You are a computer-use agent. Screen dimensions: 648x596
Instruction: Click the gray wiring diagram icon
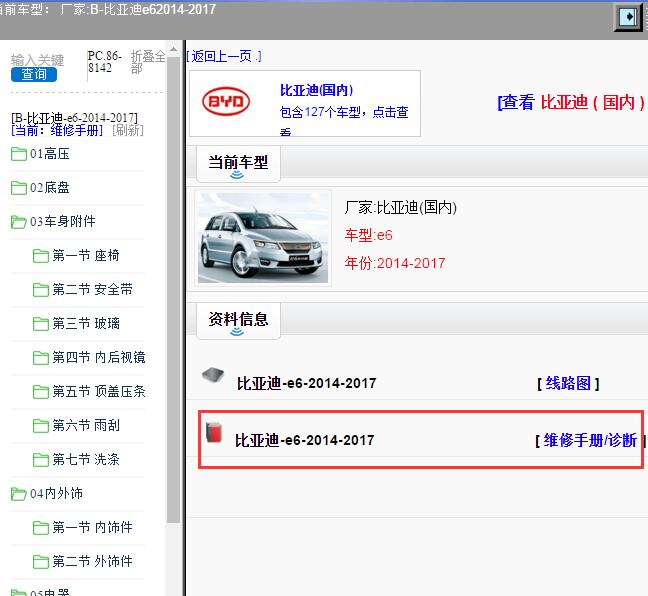pyautogui.click(x=213, y=375)
